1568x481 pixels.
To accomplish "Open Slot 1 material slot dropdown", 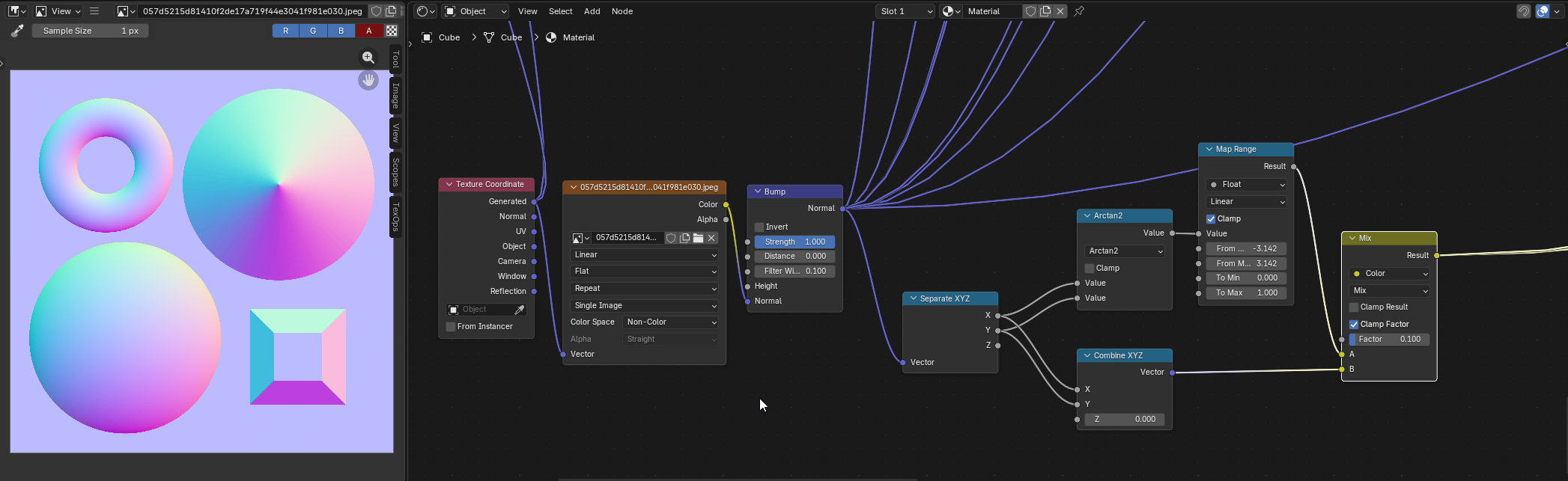I will (905, 11).
